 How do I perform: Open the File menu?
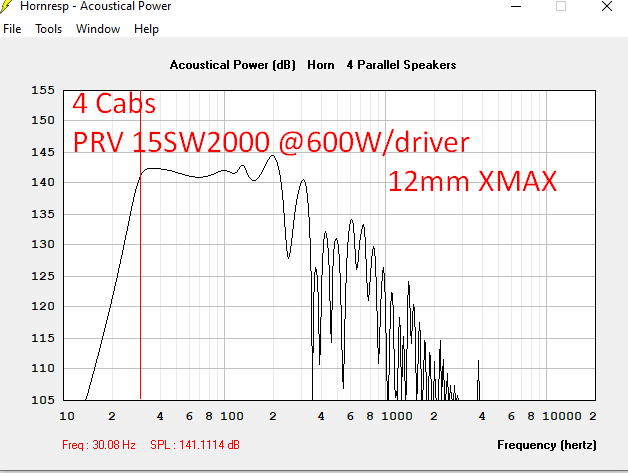pyautogui.click(x=12, y=29)
